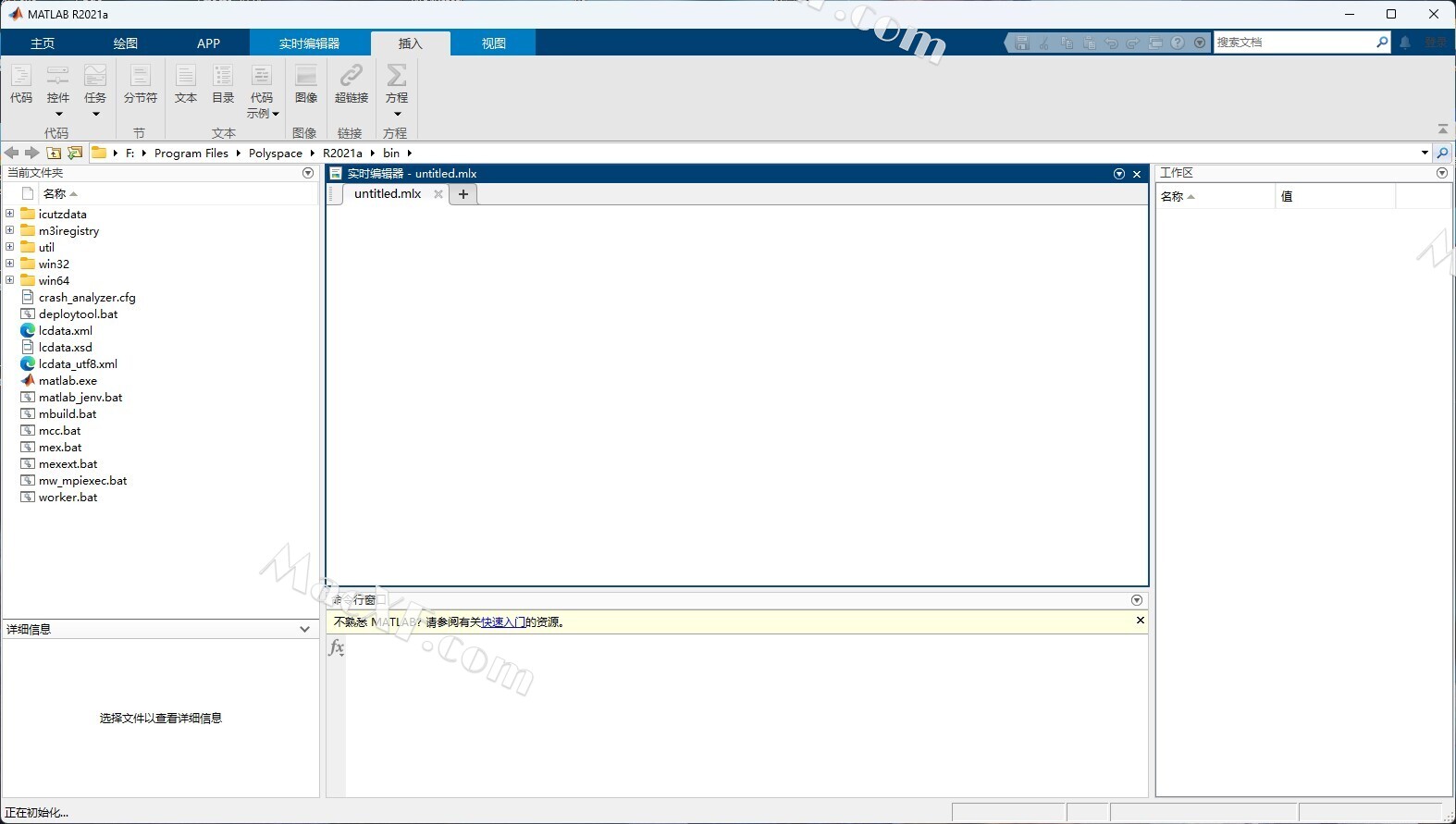The width and height of the screenshot is (1456, 824).
Task: Click Program Files in the address path
Action: [191, 154]
